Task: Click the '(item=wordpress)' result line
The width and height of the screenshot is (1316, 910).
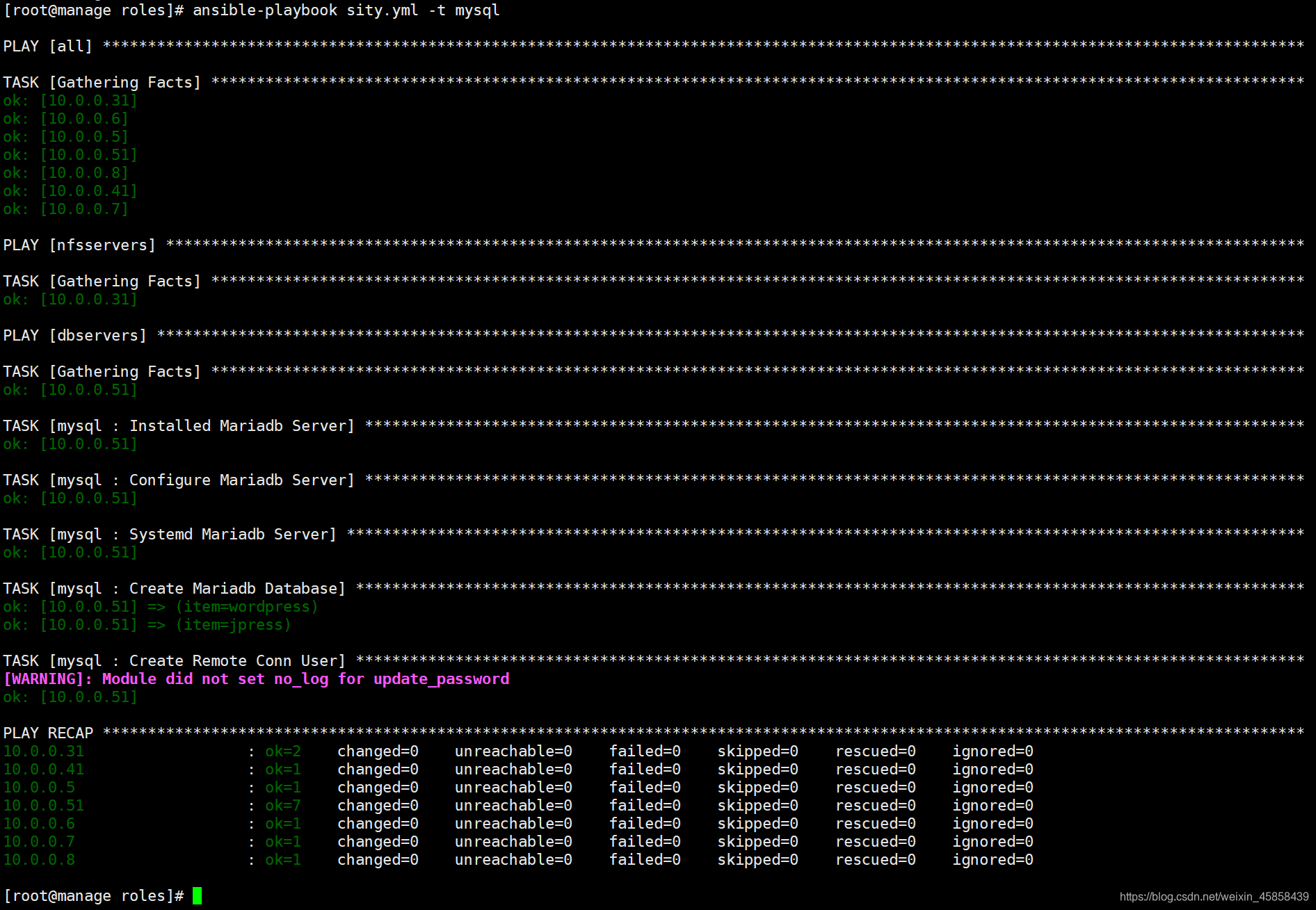Action: click(x=161, y=606)
